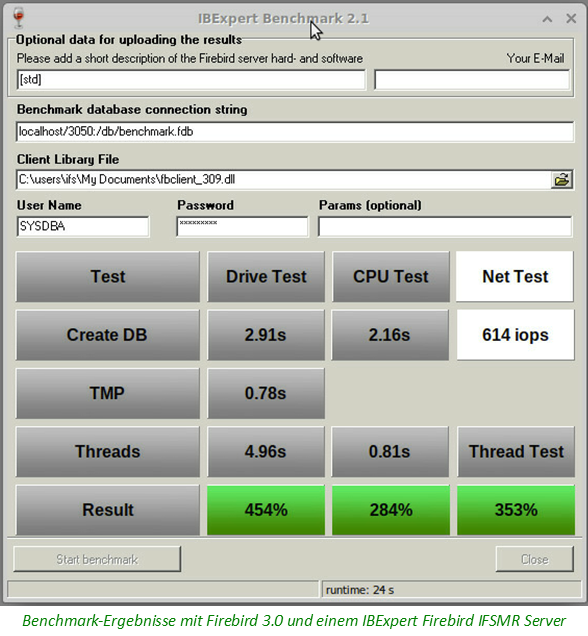Click the 614 iops result tile
The width and height of the screenshot is (588, 636).
(515, 335)
